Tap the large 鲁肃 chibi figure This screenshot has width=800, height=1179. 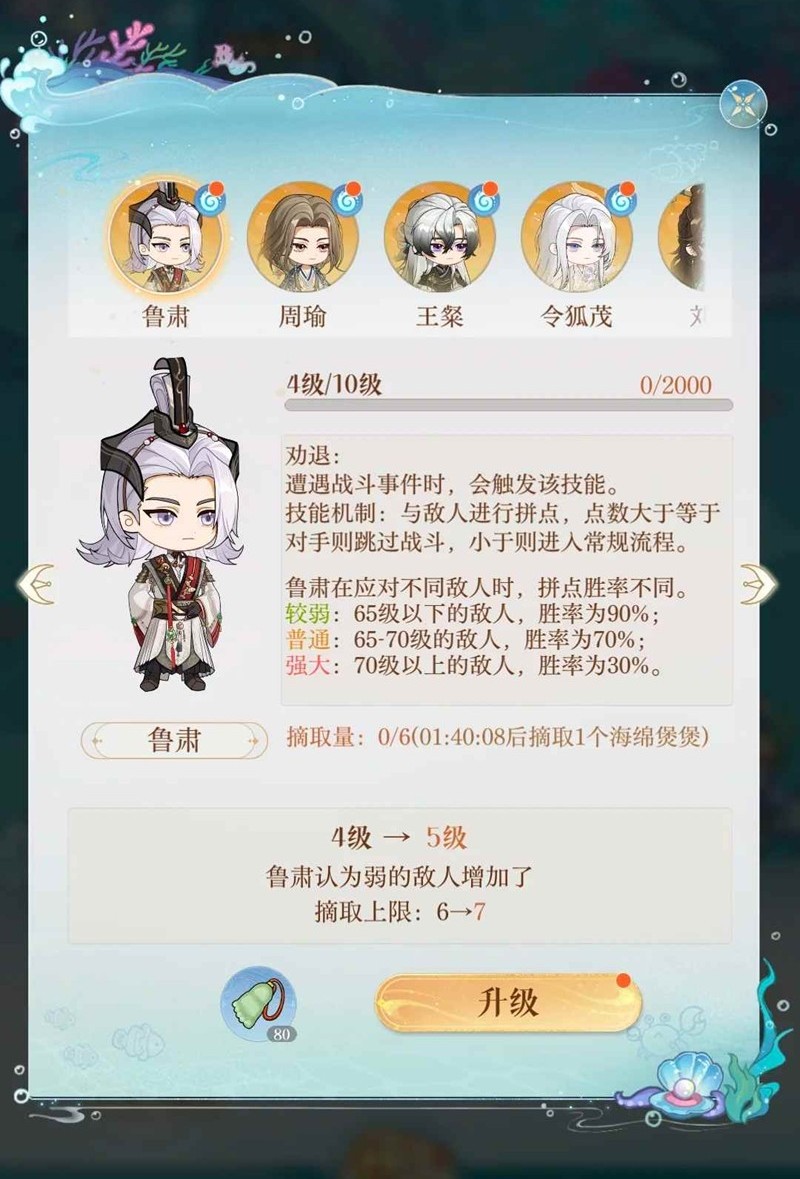click(161, 526)
